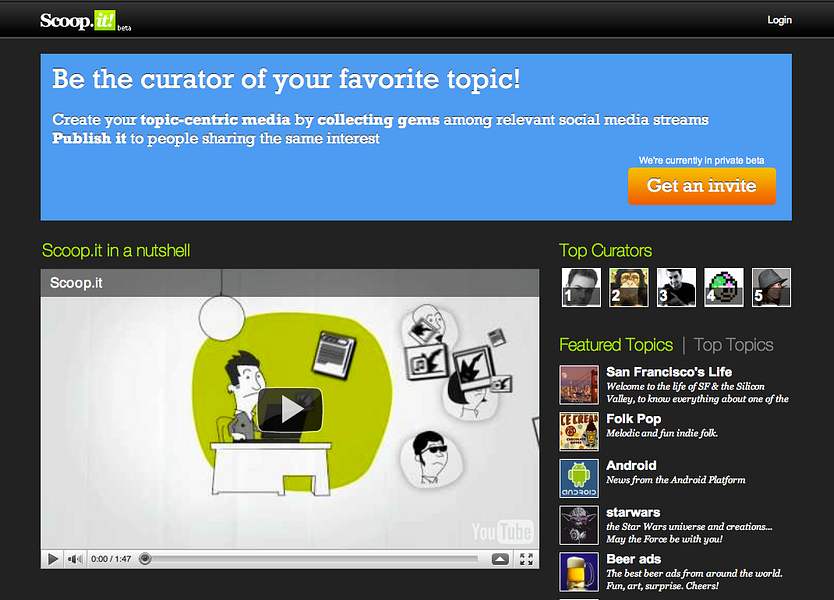This screenshot has width=834, height=600.
Task: Open the video options menu arrow button
Action: (x=500, y=559)
